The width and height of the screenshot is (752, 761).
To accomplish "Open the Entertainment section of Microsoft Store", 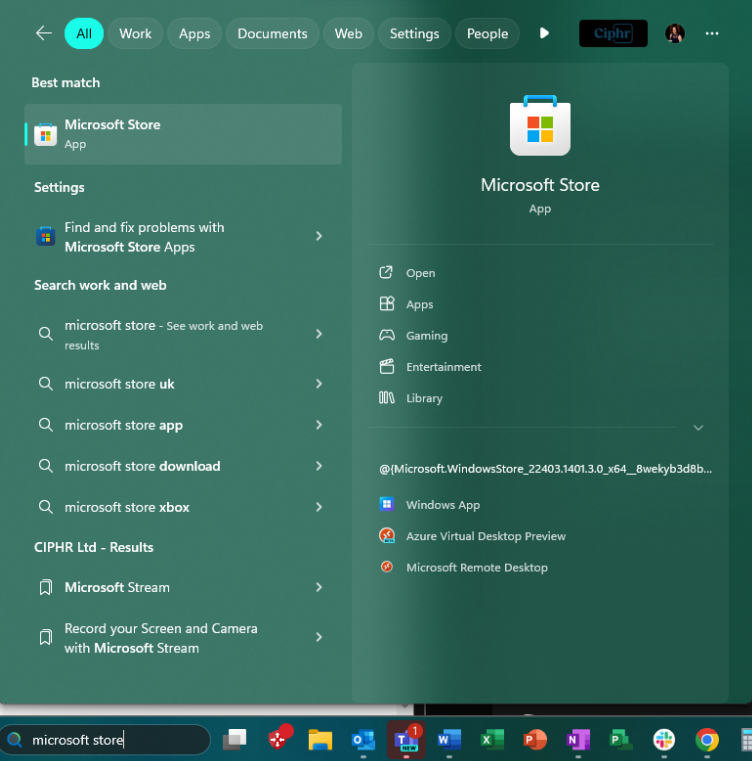I will 444,367.
